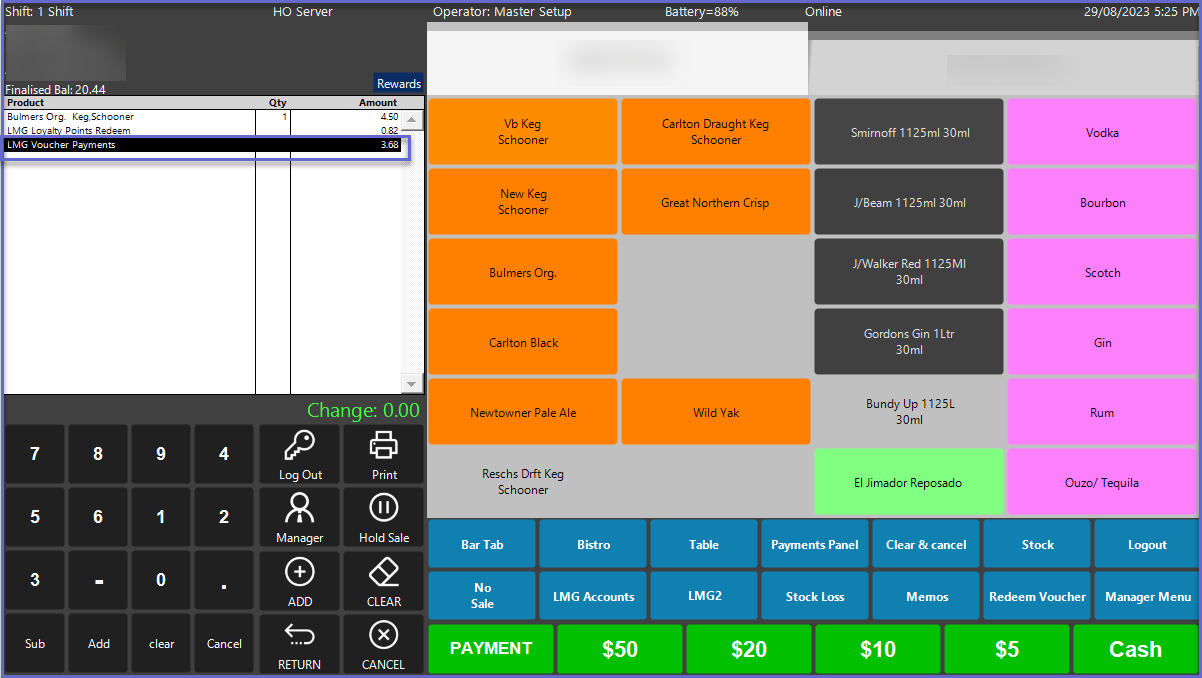Add Carlton Draught Keg Schooner
This screenshot has width=1202, height=678.
(x=716, y=132)
